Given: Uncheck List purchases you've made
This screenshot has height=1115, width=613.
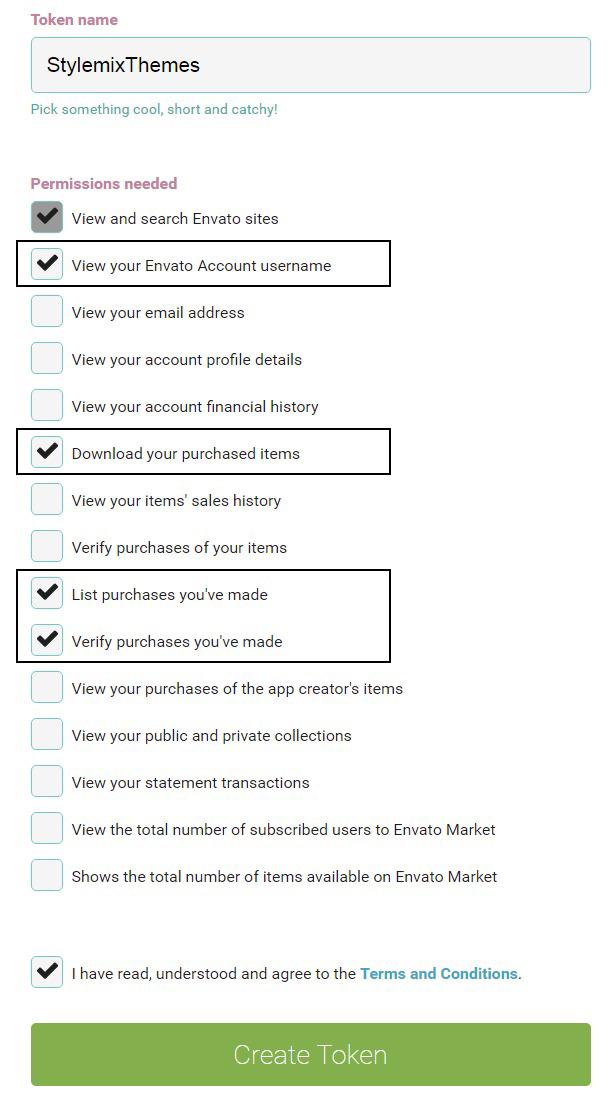Looking at the screenshot, I should point(47,593).
